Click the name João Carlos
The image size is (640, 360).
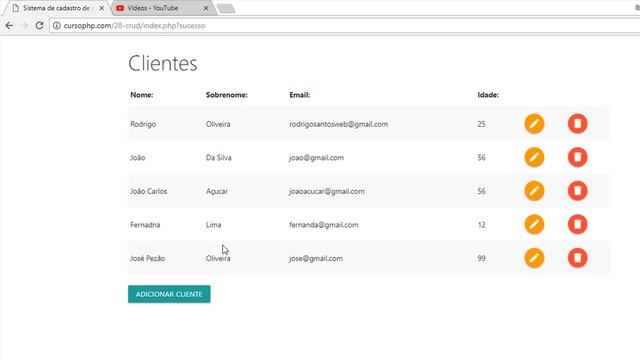pos(149,191)
